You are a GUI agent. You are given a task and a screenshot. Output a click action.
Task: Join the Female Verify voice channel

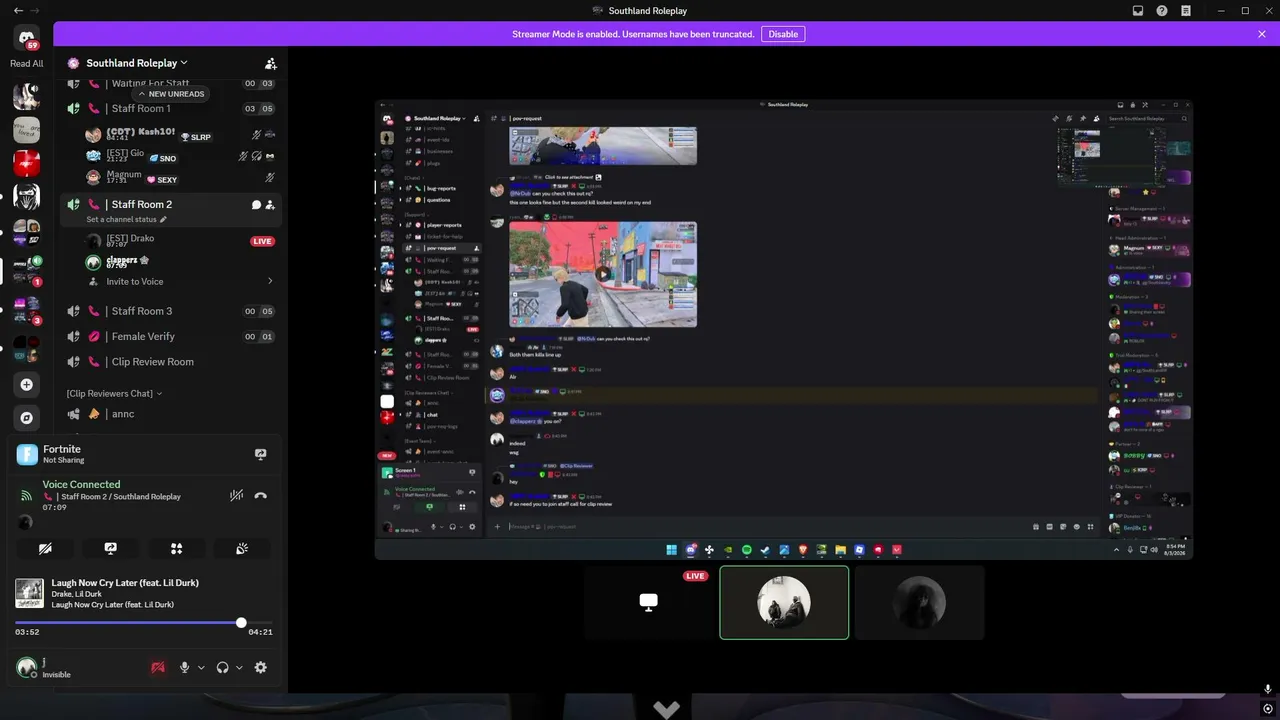coord(170,337)
